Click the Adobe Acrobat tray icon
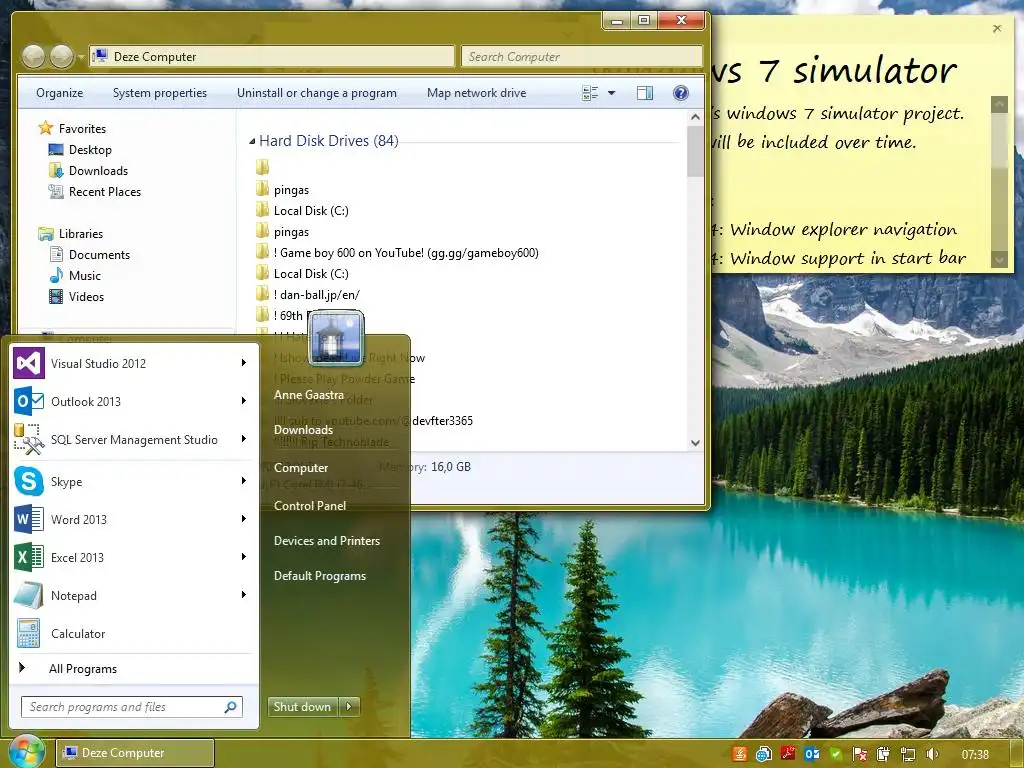Viewport: 1024px width, 768px height. 788,754
